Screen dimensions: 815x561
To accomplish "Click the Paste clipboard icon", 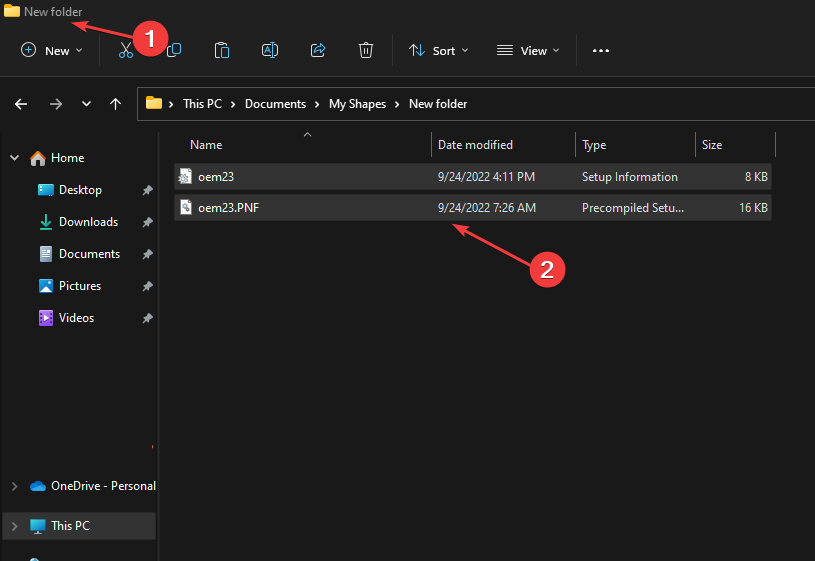I will (x=222, y=50).
